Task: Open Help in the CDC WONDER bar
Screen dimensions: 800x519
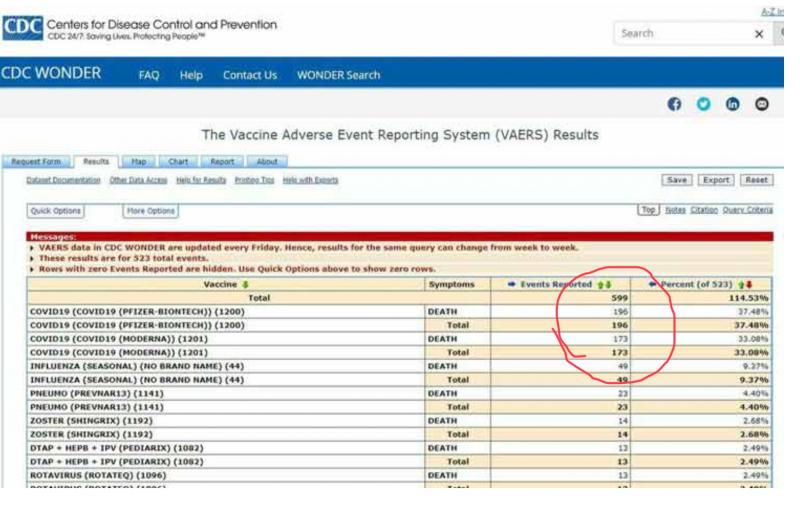Action: point(191,75)
